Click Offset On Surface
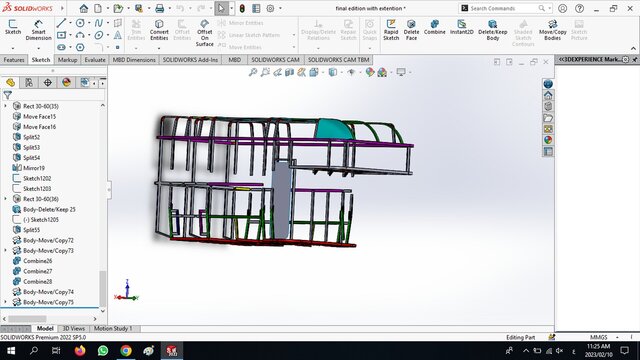 (204, 32)
